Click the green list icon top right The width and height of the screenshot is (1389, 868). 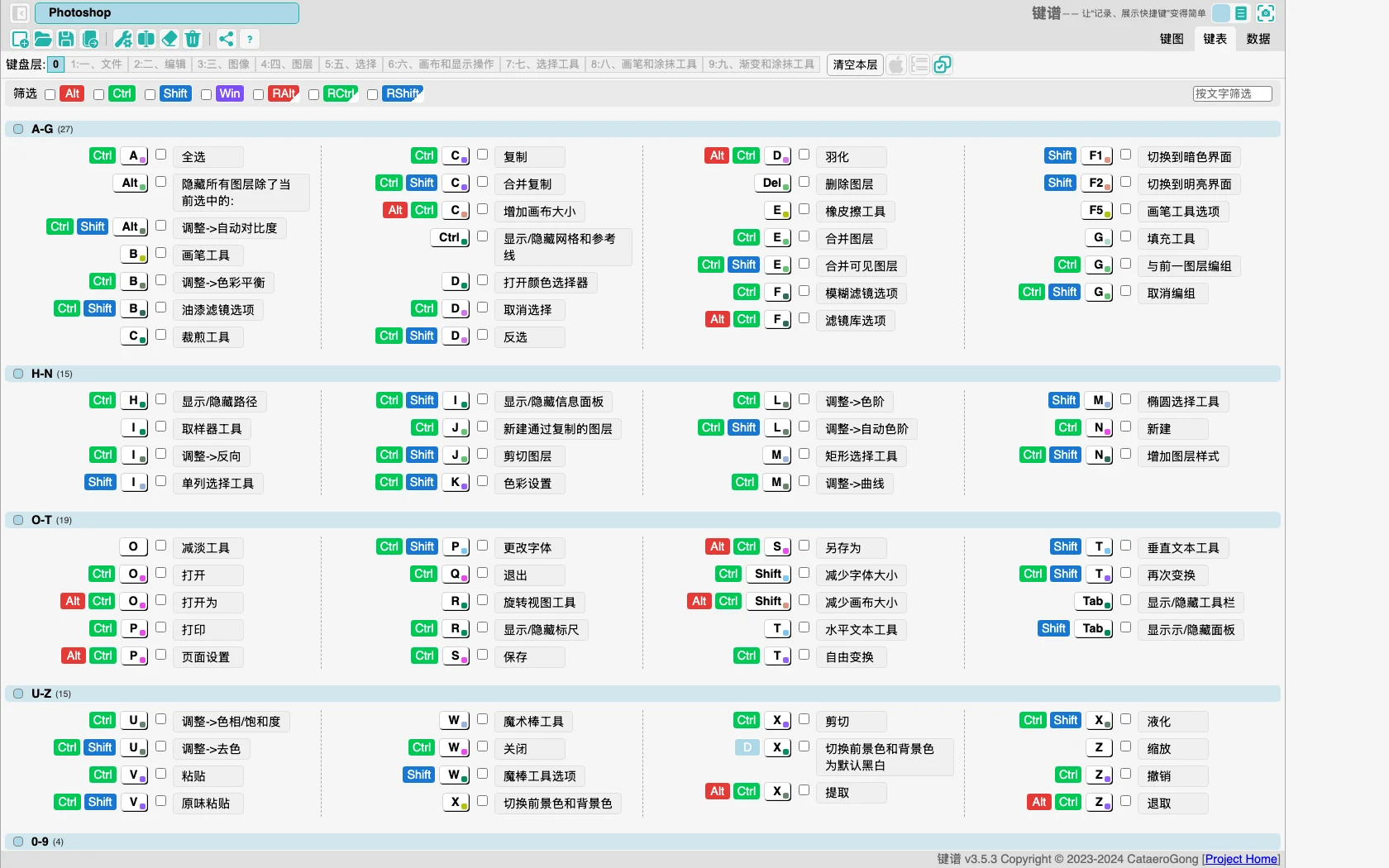click(1241, 13)
